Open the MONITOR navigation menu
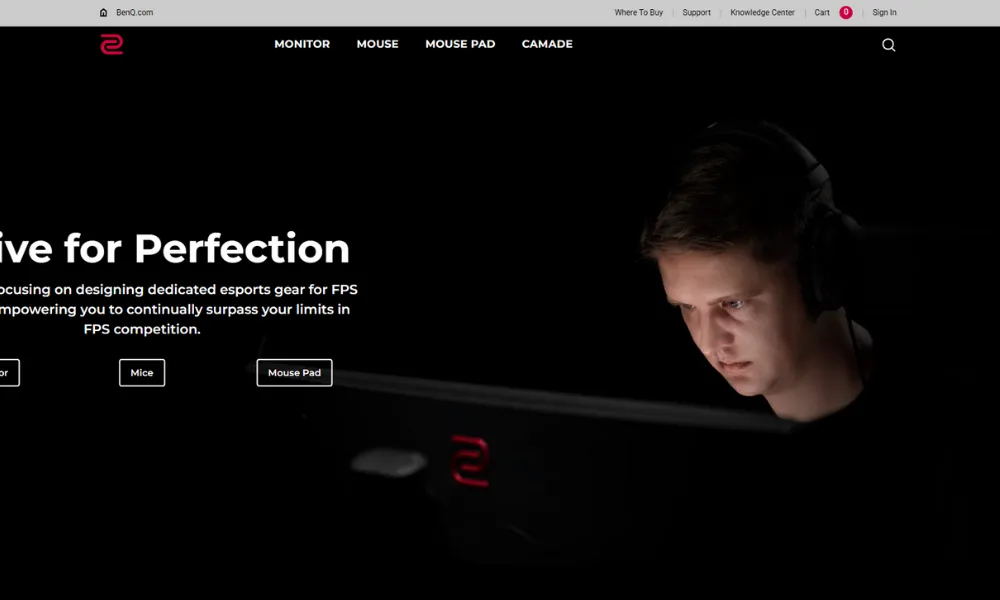Image resolution: width=1000 pixels, height=600 pixels. coord(302,44)
